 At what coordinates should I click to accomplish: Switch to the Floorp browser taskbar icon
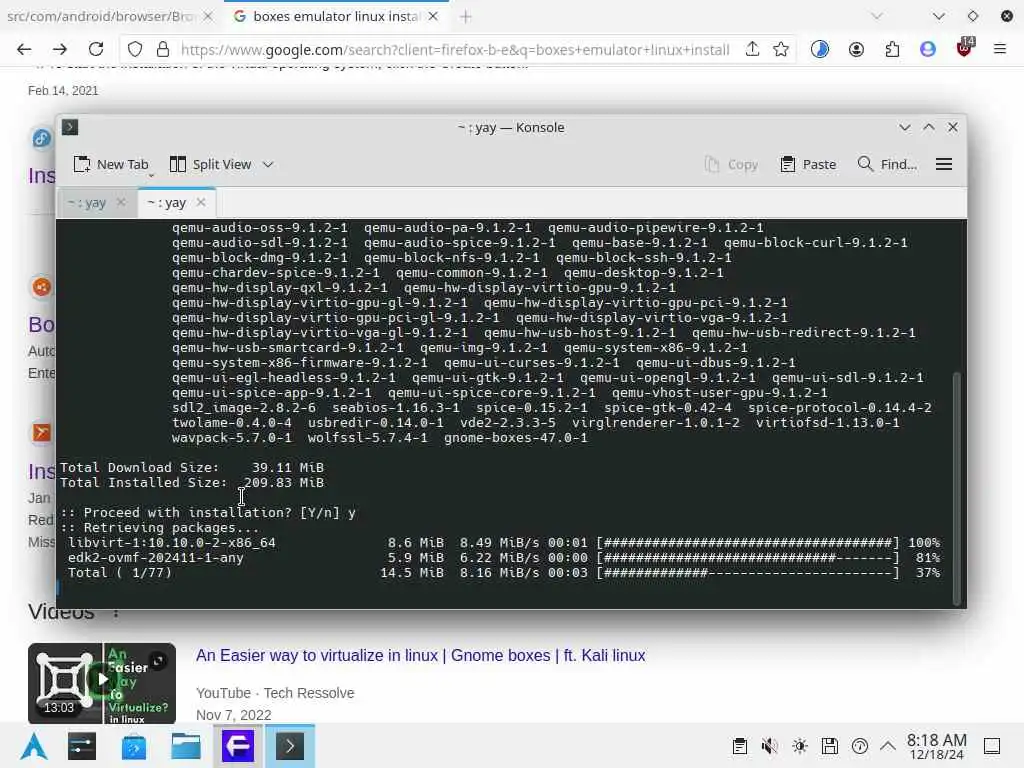[238, 746]
